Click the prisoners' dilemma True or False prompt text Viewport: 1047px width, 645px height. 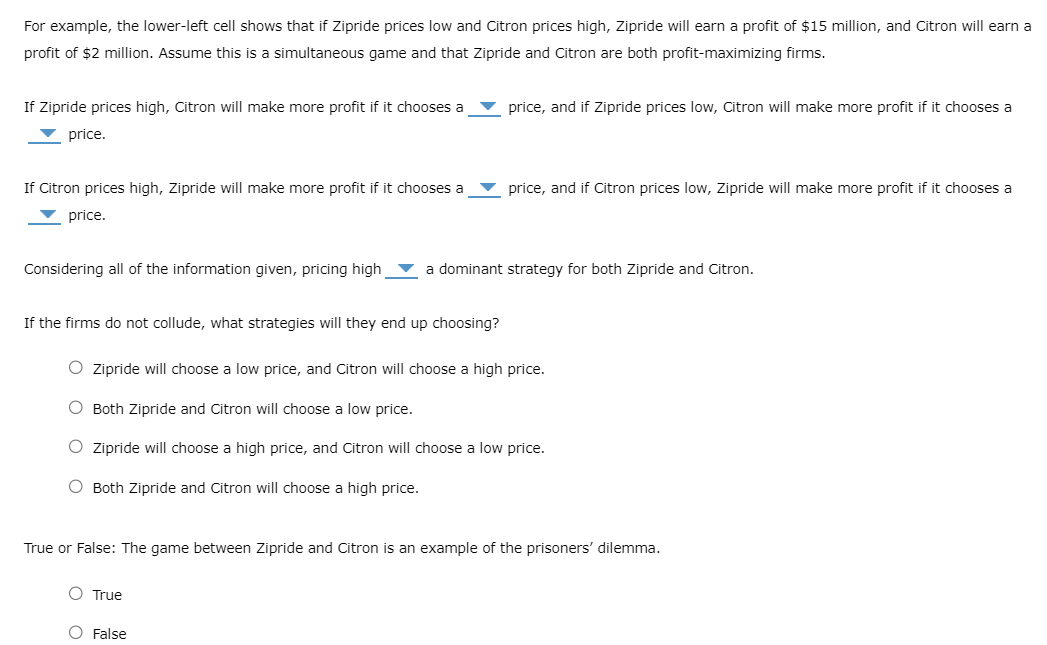pyautogui.click(x=341, y=547)
